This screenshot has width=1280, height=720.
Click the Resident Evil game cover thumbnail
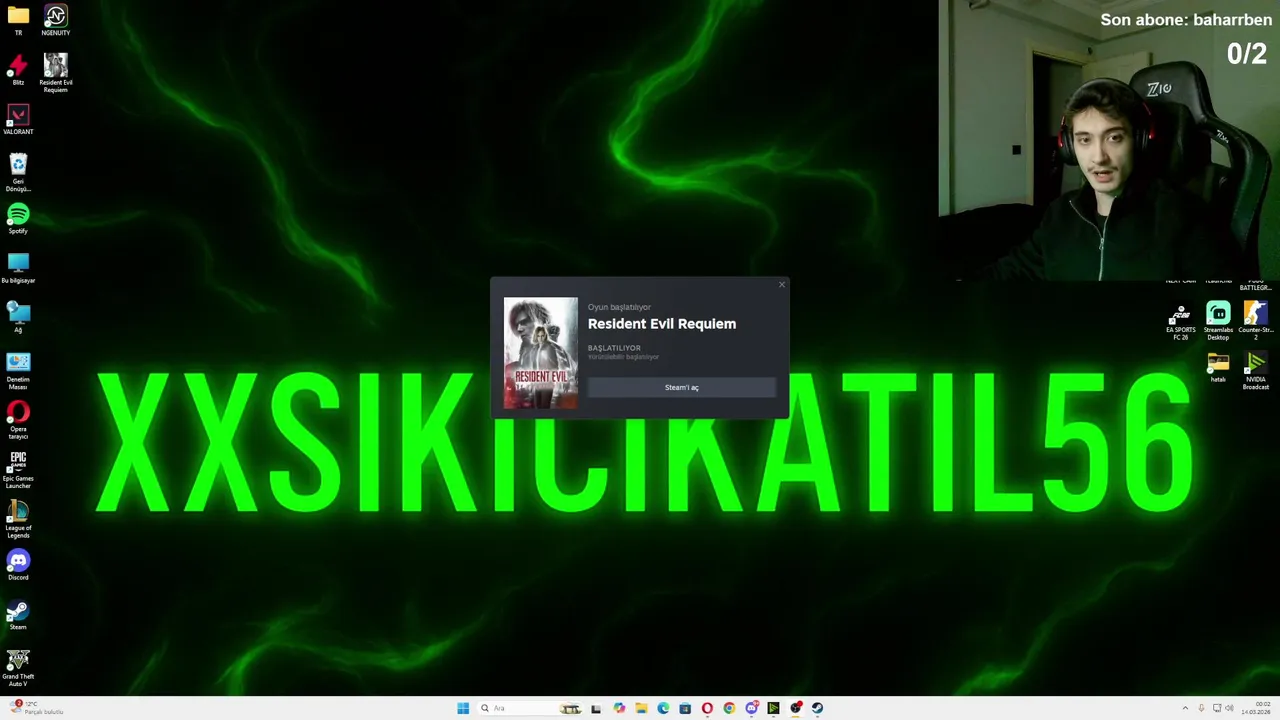(x=540, y=353)
